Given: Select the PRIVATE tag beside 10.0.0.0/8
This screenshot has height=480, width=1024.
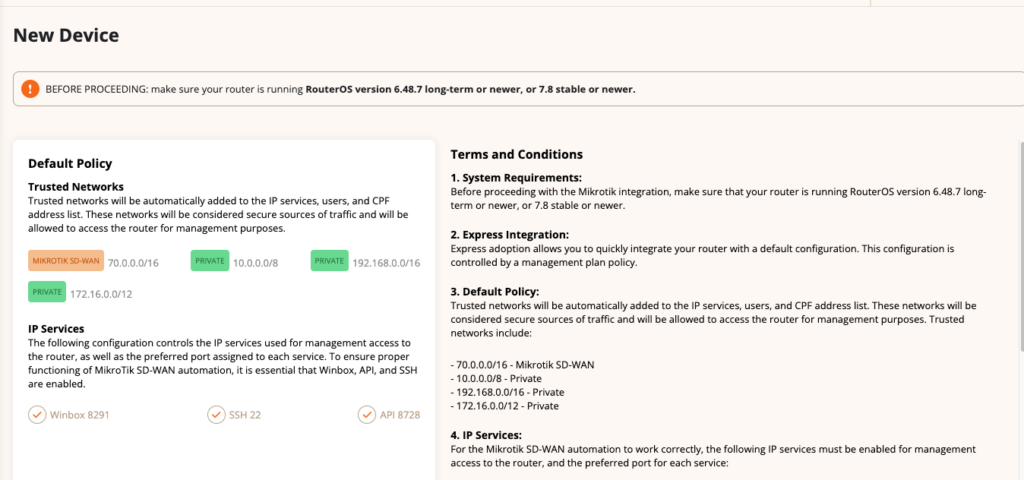Looking at the screenshot, I should pyautogui.click(x=210, y=261).
